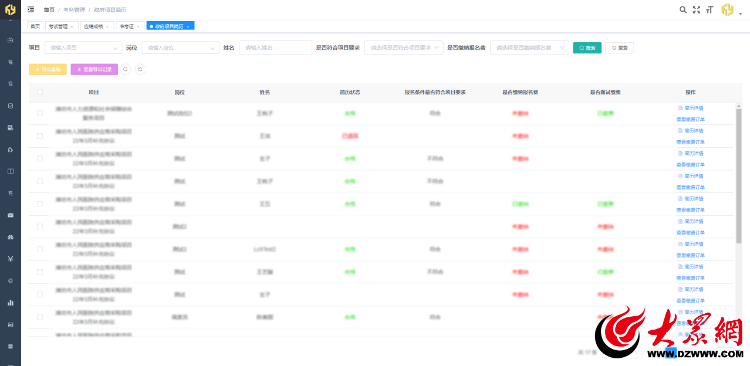The height and width of the screenshot is (366, 750).
Task: Toggle fullscreen mode icon in header
Action: (x=696, y=10)
